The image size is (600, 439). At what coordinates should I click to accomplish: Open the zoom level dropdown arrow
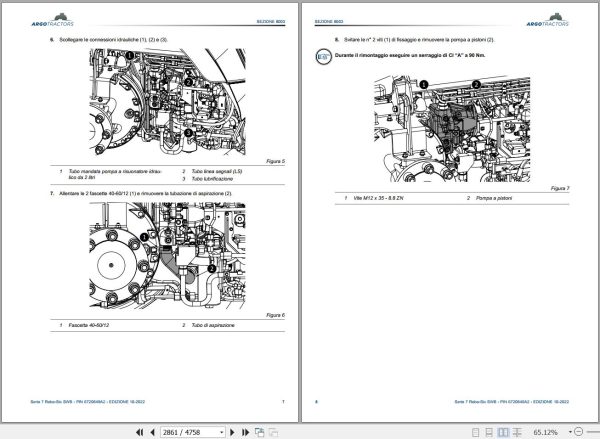(x=570, y=432)
